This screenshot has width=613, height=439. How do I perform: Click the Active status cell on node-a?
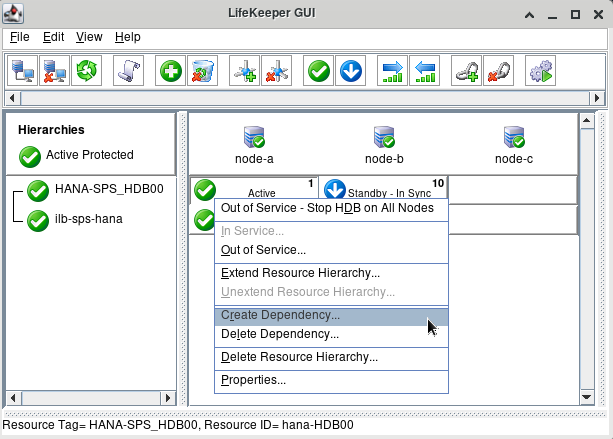pyautogui.click(x=254, y=189)
